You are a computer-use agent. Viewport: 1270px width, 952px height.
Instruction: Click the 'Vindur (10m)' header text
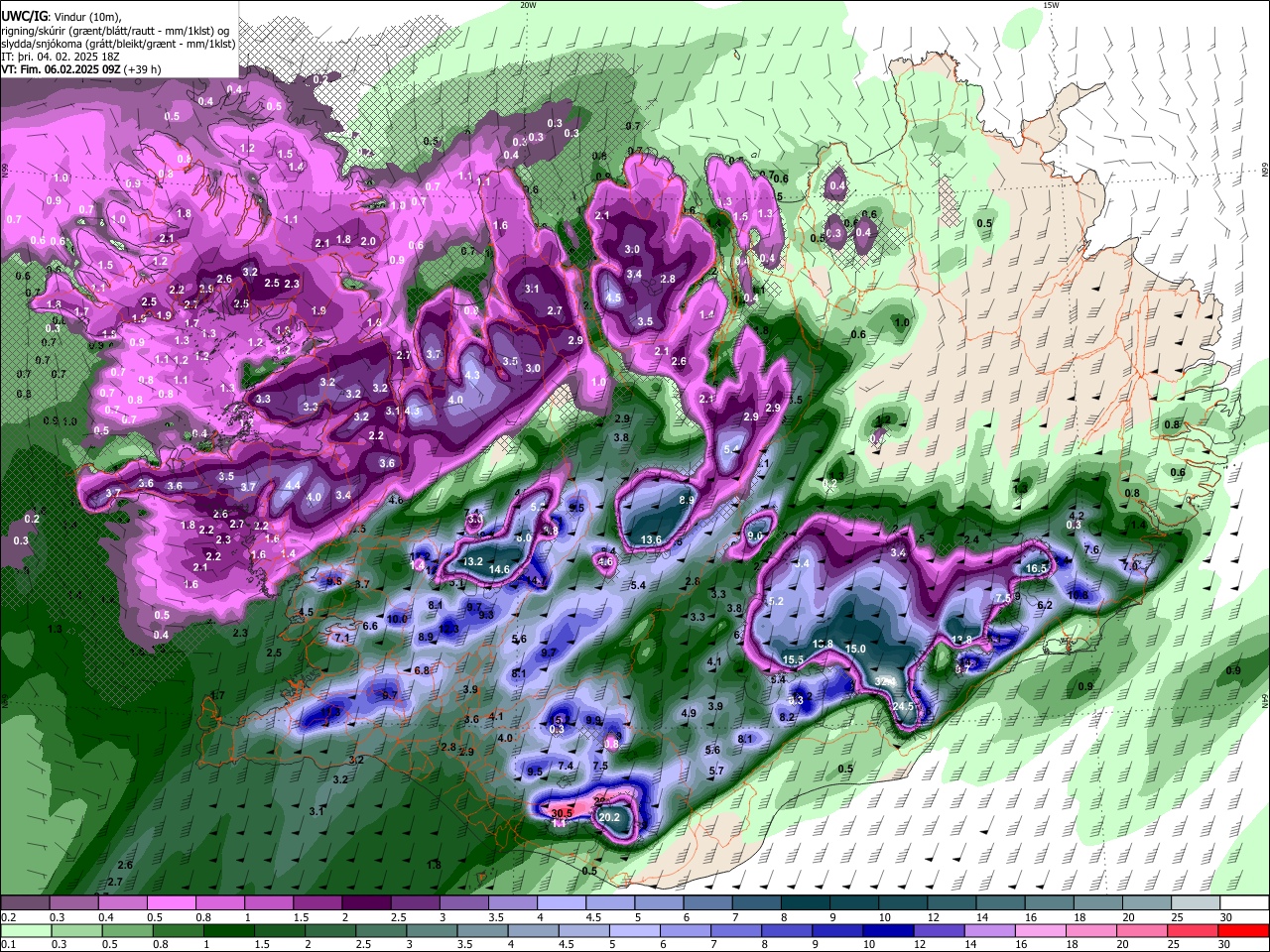click(x=86, y=15)
